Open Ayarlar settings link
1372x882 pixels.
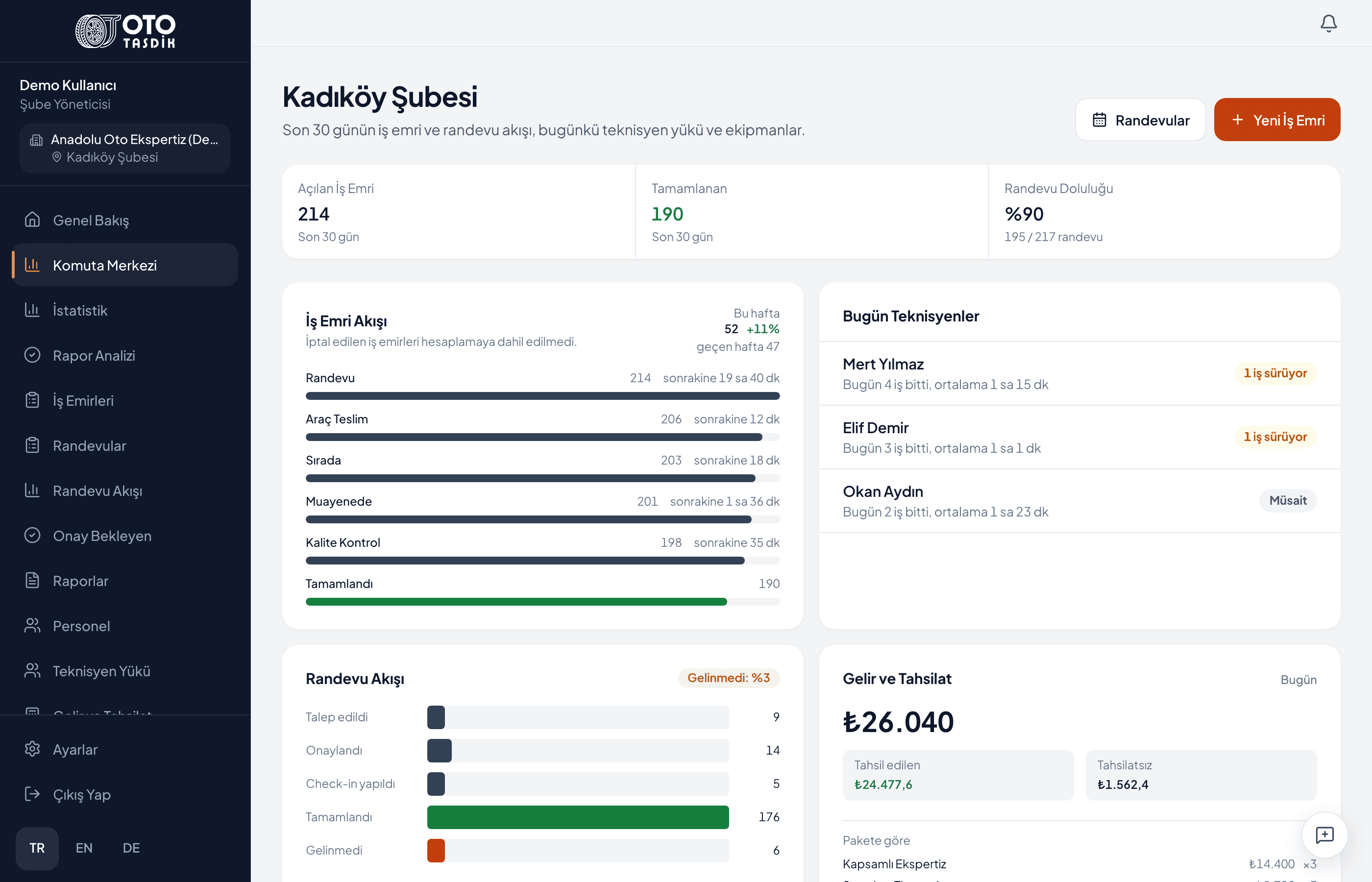click(125, 749)
